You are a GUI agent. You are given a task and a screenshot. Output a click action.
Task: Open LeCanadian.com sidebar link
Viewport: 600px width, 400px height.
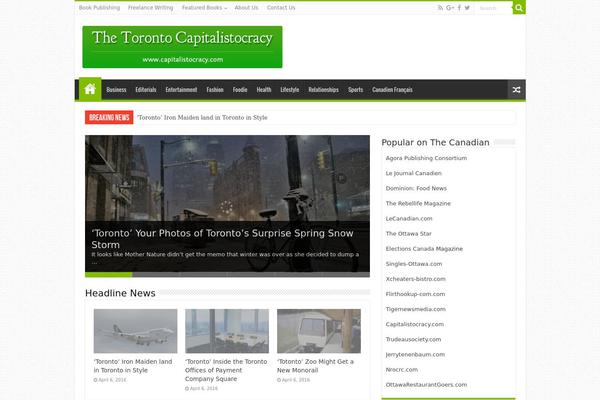pyautogui.click(x=409, y=219)
